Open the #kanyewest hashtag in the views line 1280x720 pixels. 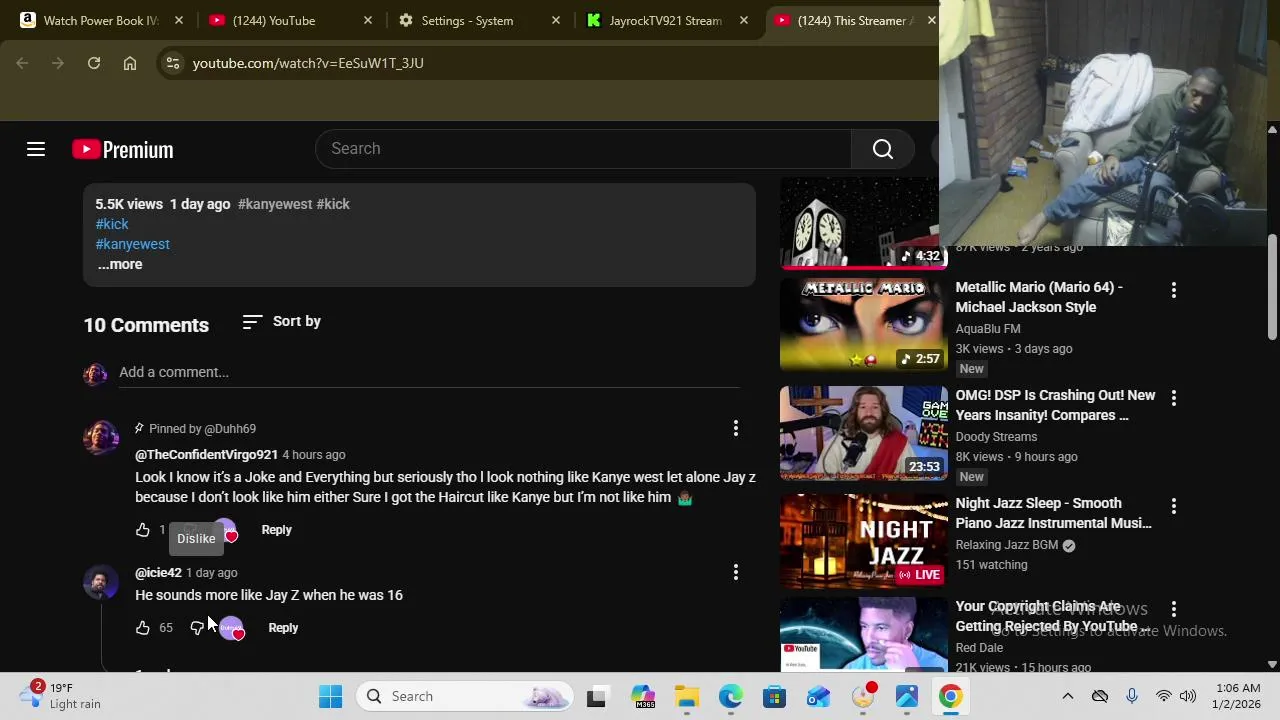coord(275,204)
